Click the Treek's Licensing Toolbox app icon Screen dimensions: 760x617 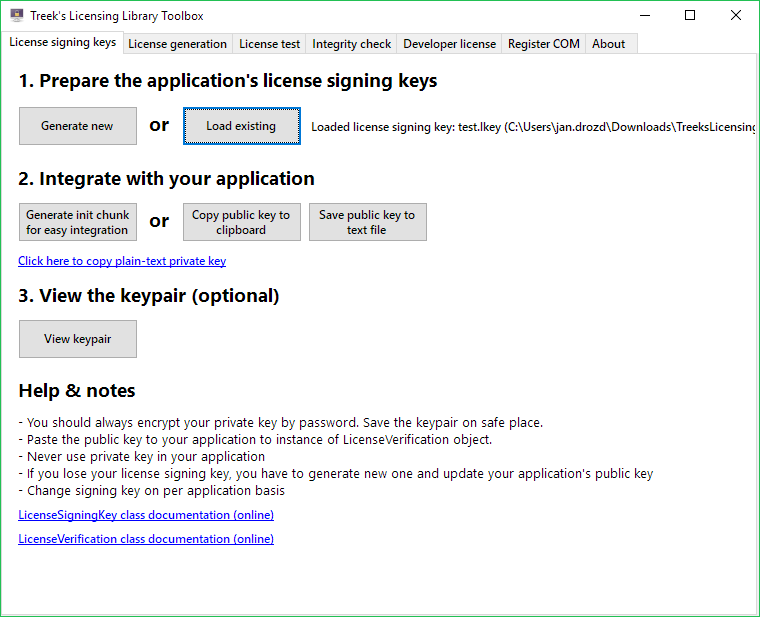coord(17,16)
